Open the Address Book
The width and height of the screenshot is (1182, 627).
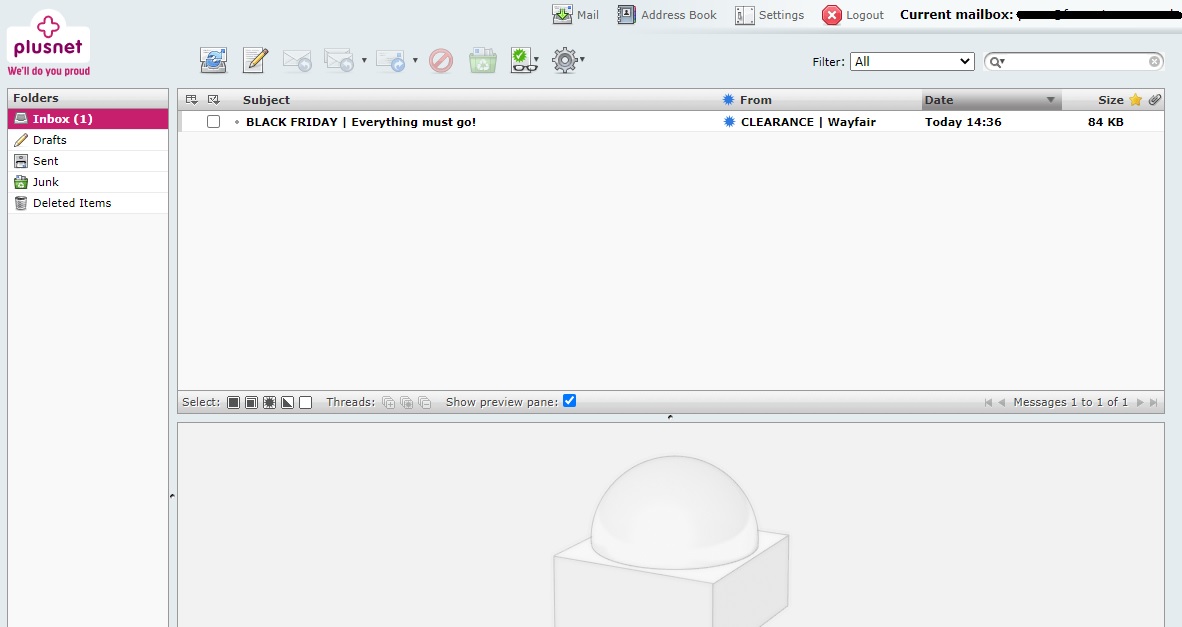pyautogui.click(x=666, y=15)
